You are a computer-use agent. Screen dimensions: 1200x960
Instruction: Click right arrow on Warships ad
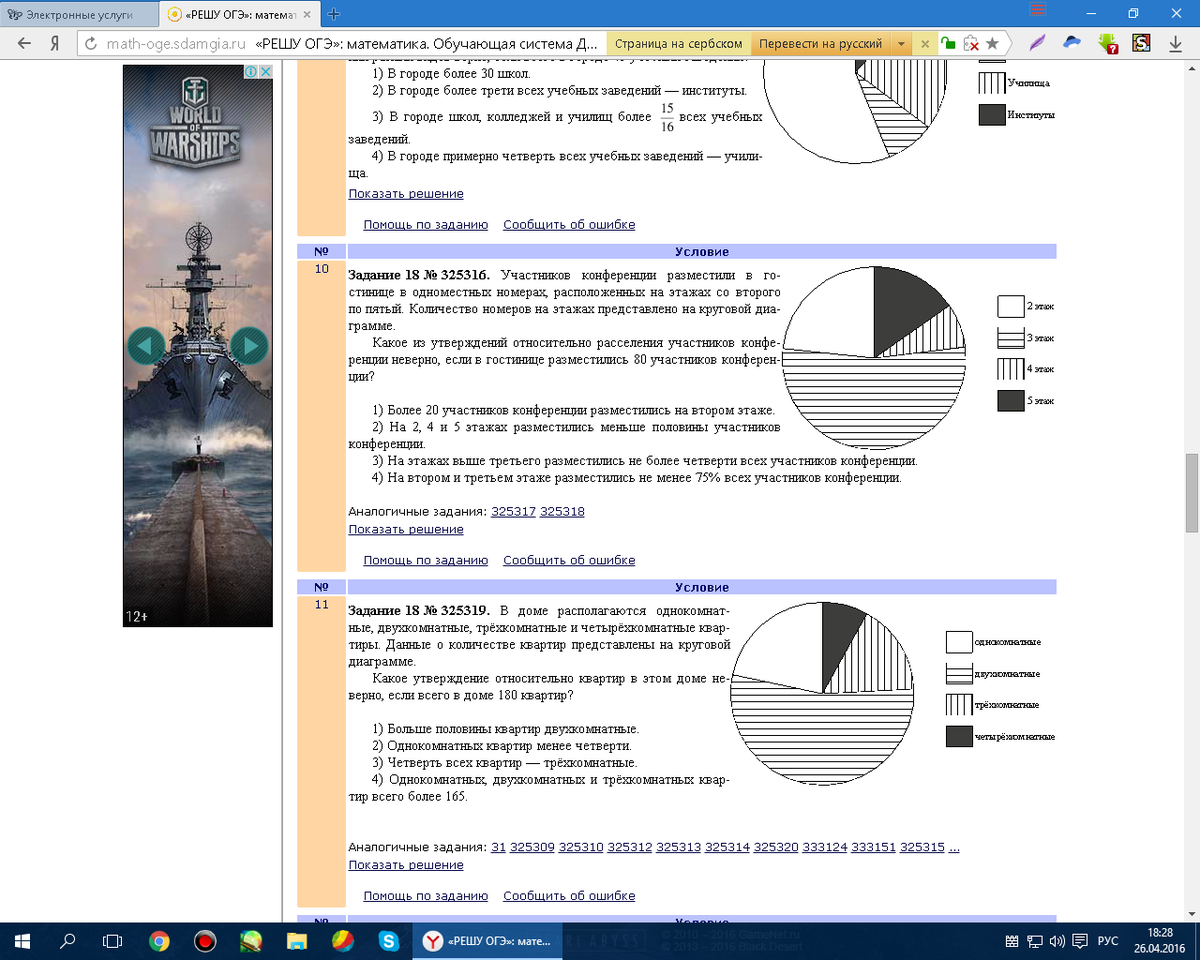pyautogui.click(x=250, y=346)
